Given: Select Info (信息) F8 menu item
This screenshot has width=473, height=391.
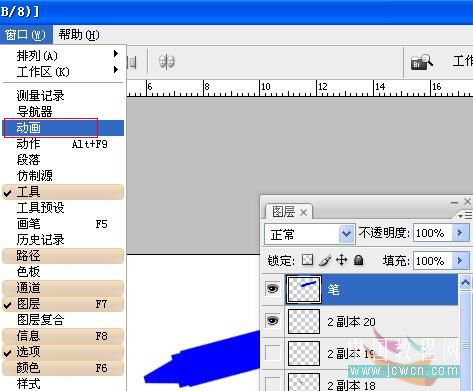Looking at the screenshot, I should click(x=63, y=336).
